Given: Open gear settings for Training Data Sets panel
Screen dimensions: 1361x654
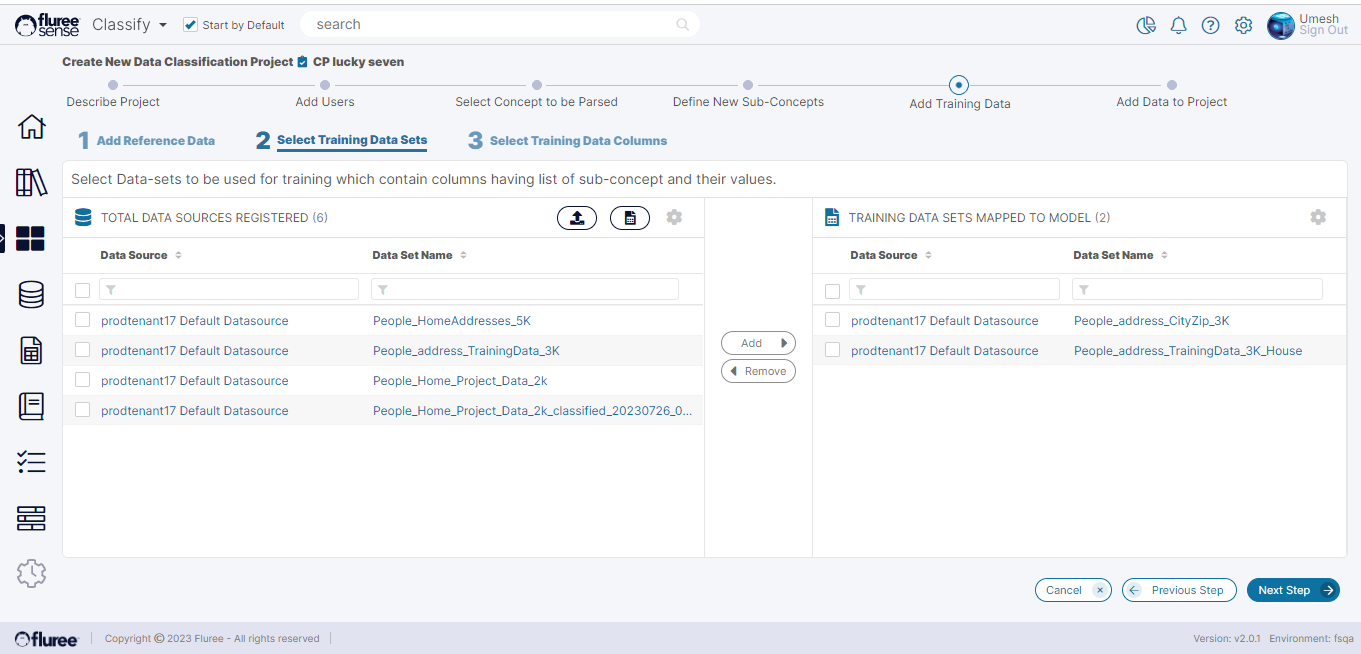Looking at the screenshot, I should (x=1318, y=217).
